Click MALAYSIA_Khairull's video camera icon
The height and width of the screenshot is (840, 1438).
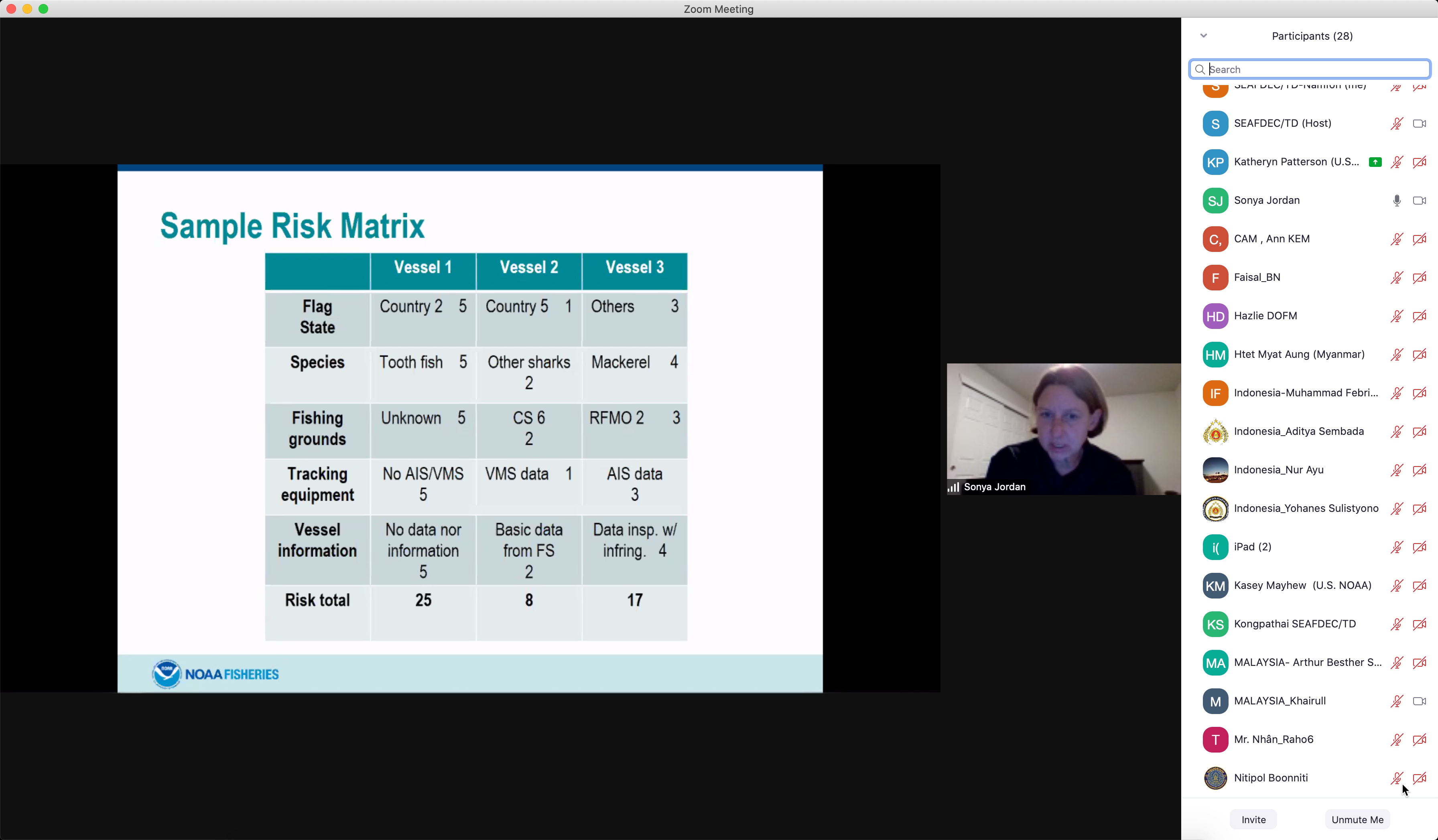point(1419,701)
